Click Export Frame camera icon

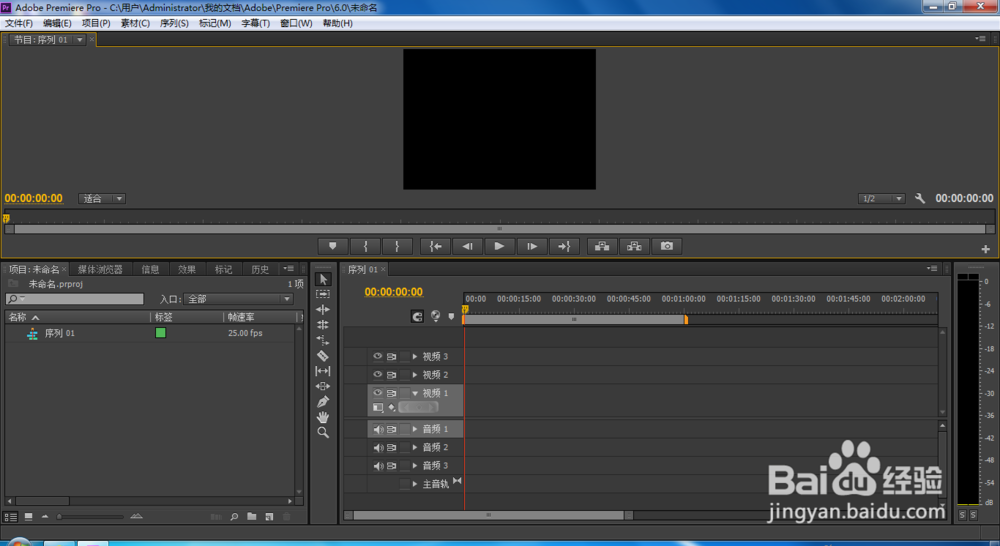click(666, 246)
